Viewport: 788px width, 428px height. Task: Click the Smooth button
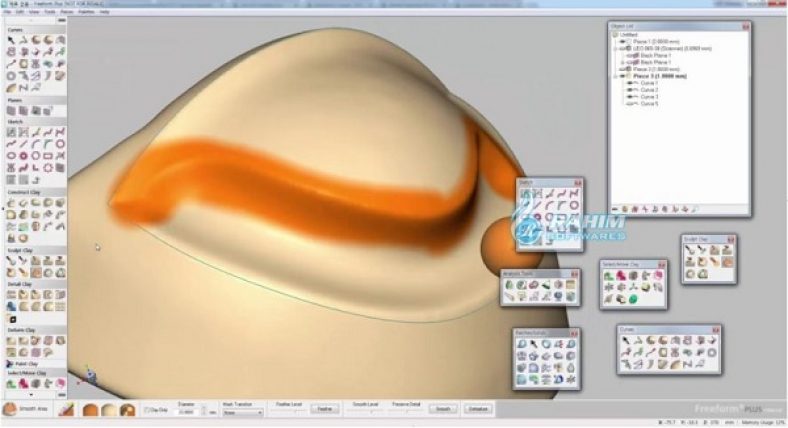pyautogui.click(x=443, y=409)
